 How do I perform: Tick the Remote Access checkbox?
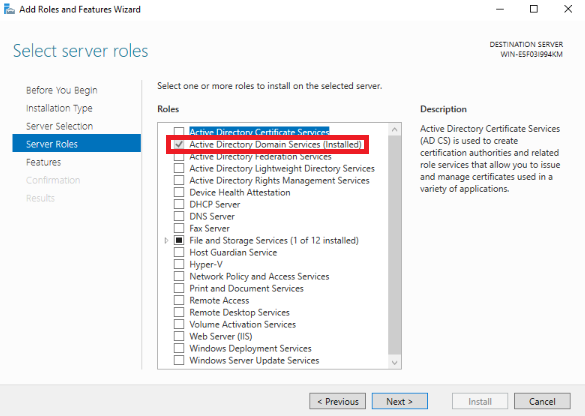click(x=179, y=300)
